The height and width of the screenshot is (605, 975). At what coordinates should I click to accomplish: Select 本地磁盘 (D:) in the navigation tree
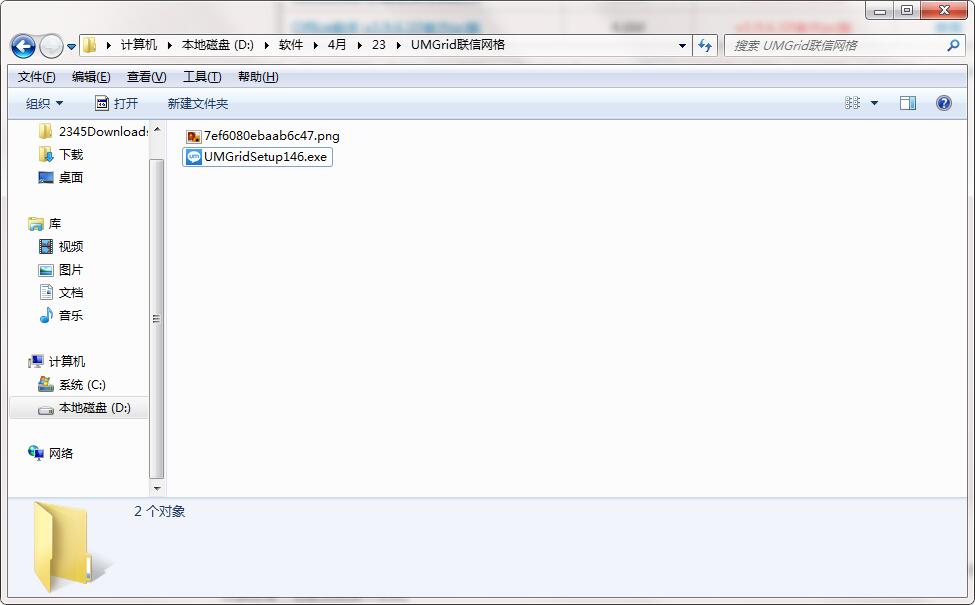pos(94,408)
